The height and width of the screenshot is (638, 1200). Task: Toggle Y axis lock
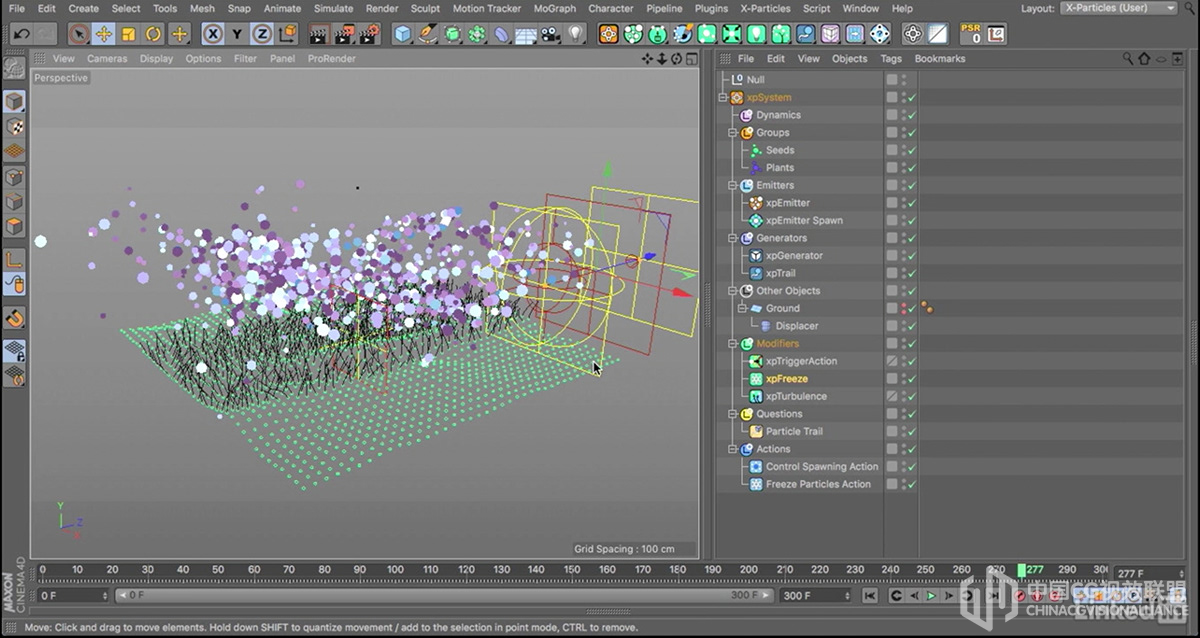pyautogui.click(x=237, y=34)
